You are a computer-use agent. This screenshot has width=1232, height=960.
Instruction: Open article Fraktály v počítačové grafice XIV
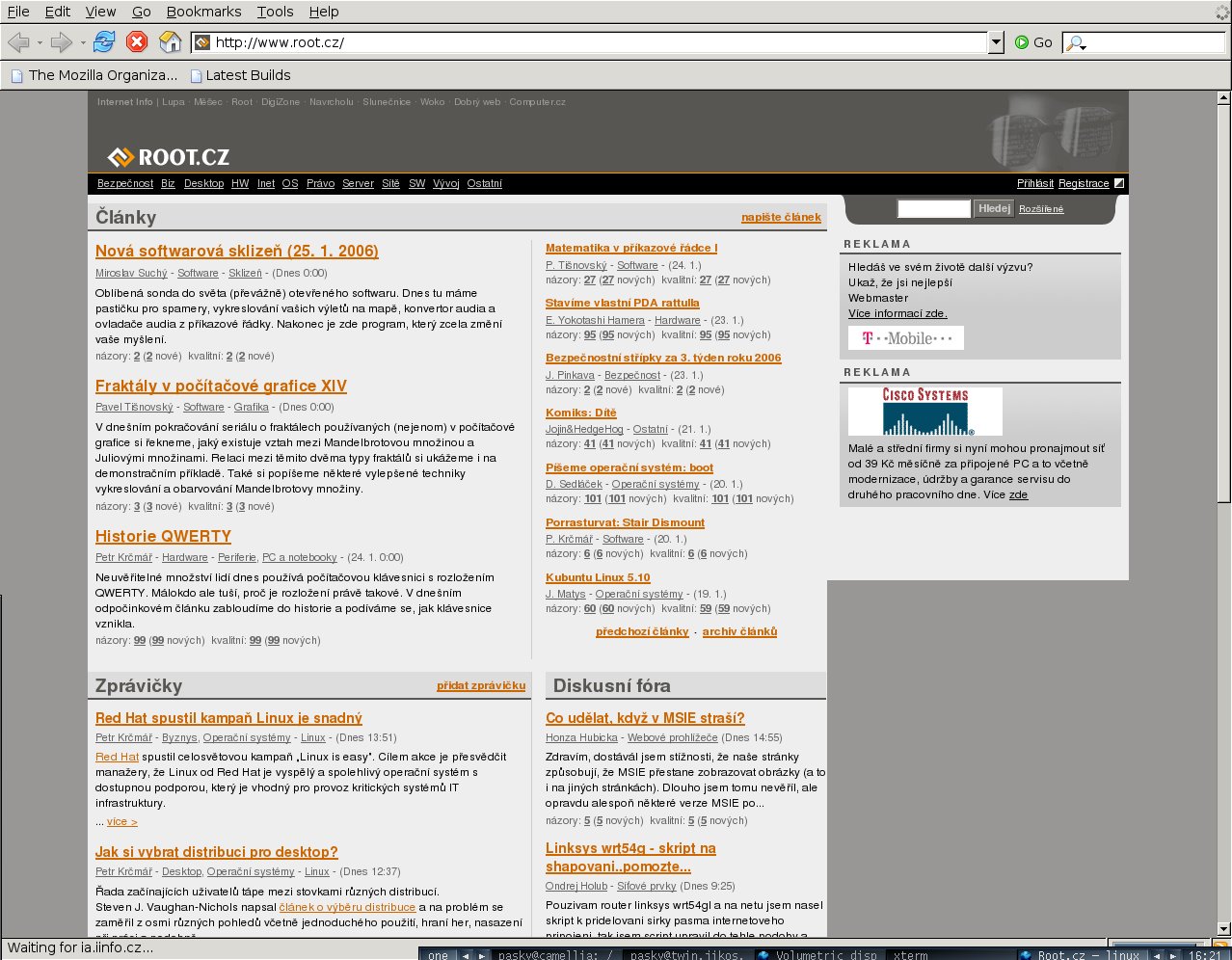221,386
